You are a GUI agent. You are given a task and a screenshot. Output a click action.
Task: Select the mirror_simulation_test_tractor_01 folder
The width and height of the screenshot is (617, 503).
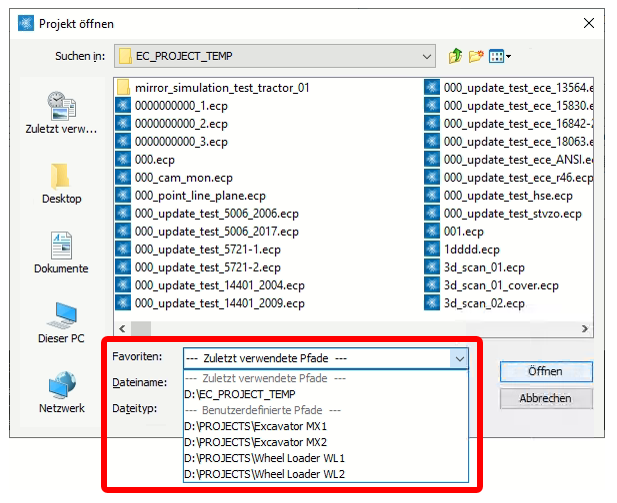(x=221, y=87)
